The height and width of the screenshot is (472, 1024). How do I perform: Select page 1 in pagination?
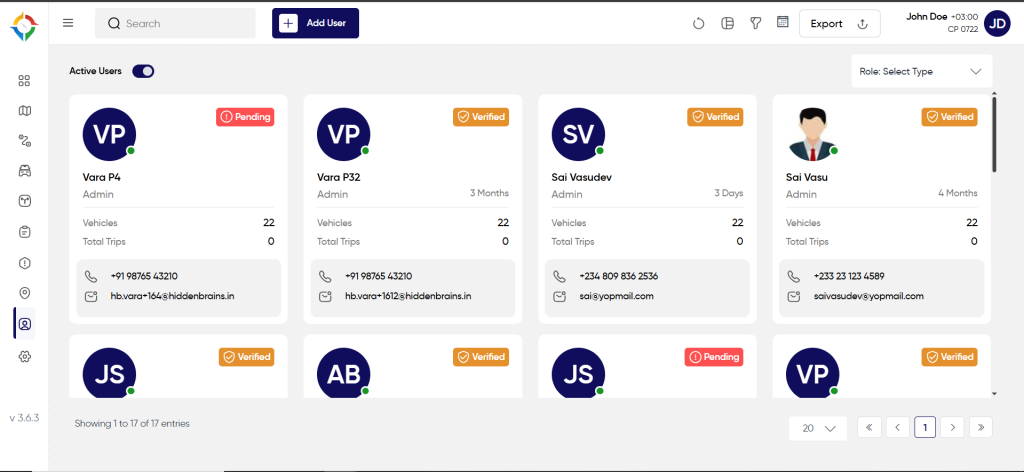[925, 427]
